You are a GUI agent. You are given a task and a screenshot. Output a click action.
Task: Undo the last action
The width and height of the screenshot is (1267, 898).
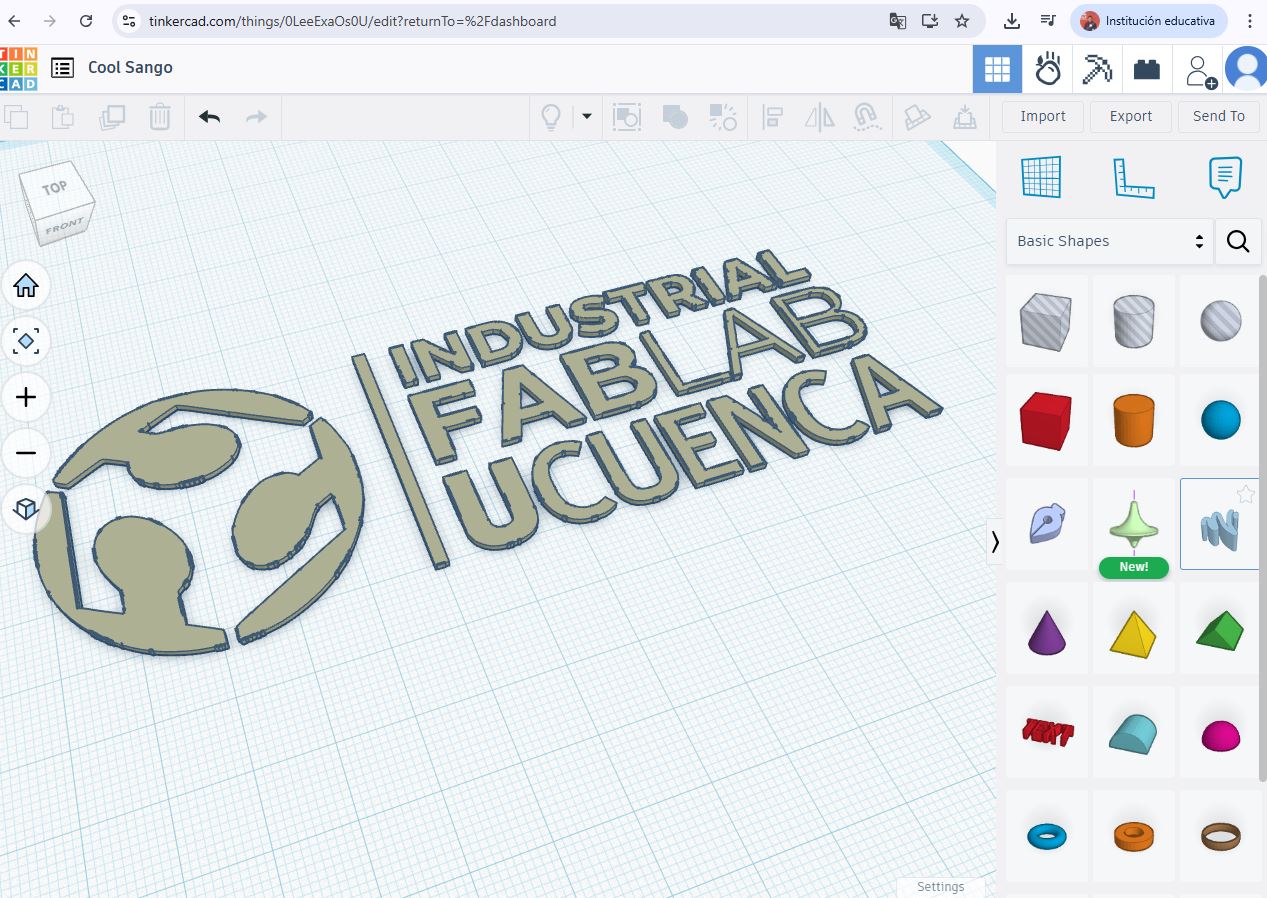coord(209,116)
